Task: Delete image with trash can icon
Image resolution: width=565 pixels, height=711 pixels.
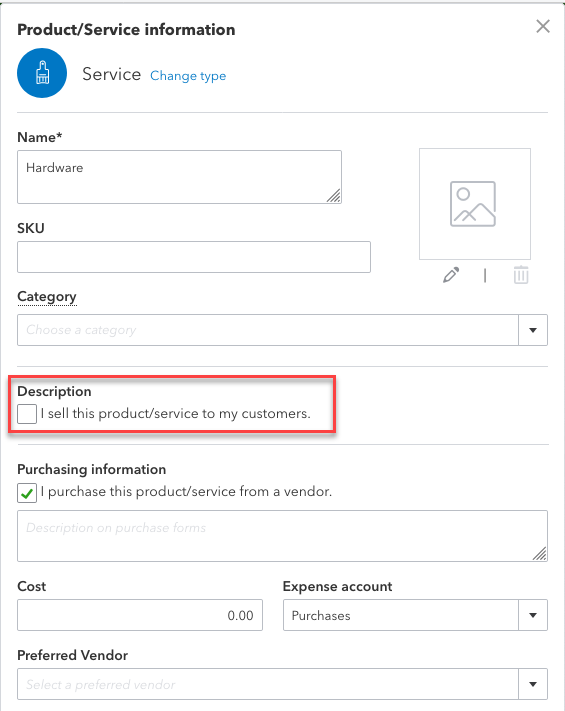Action: click(521, 275)
